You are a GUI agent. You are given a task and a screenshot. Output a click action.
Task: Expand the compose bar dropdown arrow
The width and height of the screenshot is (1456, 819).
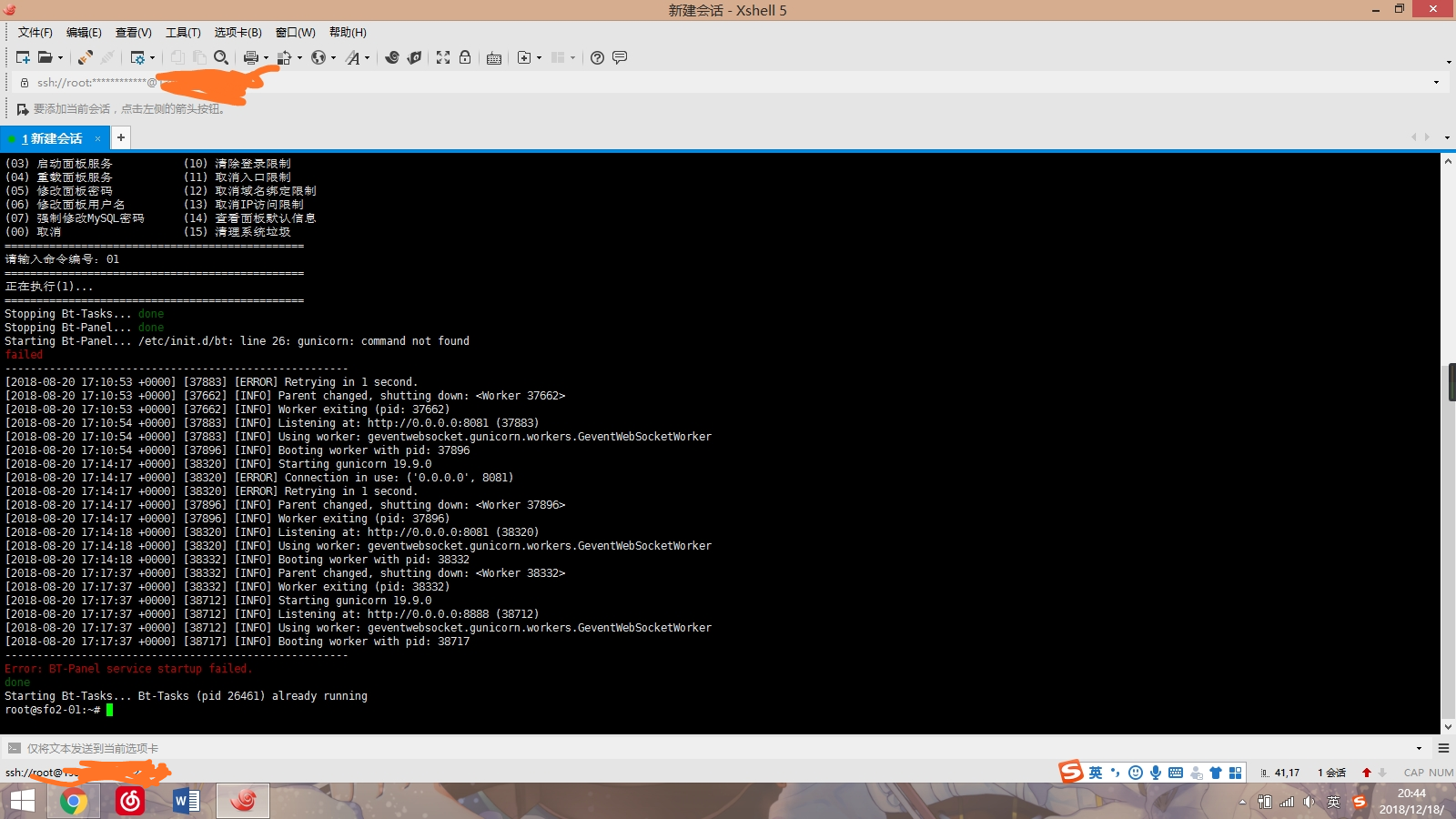[1420, 748]
